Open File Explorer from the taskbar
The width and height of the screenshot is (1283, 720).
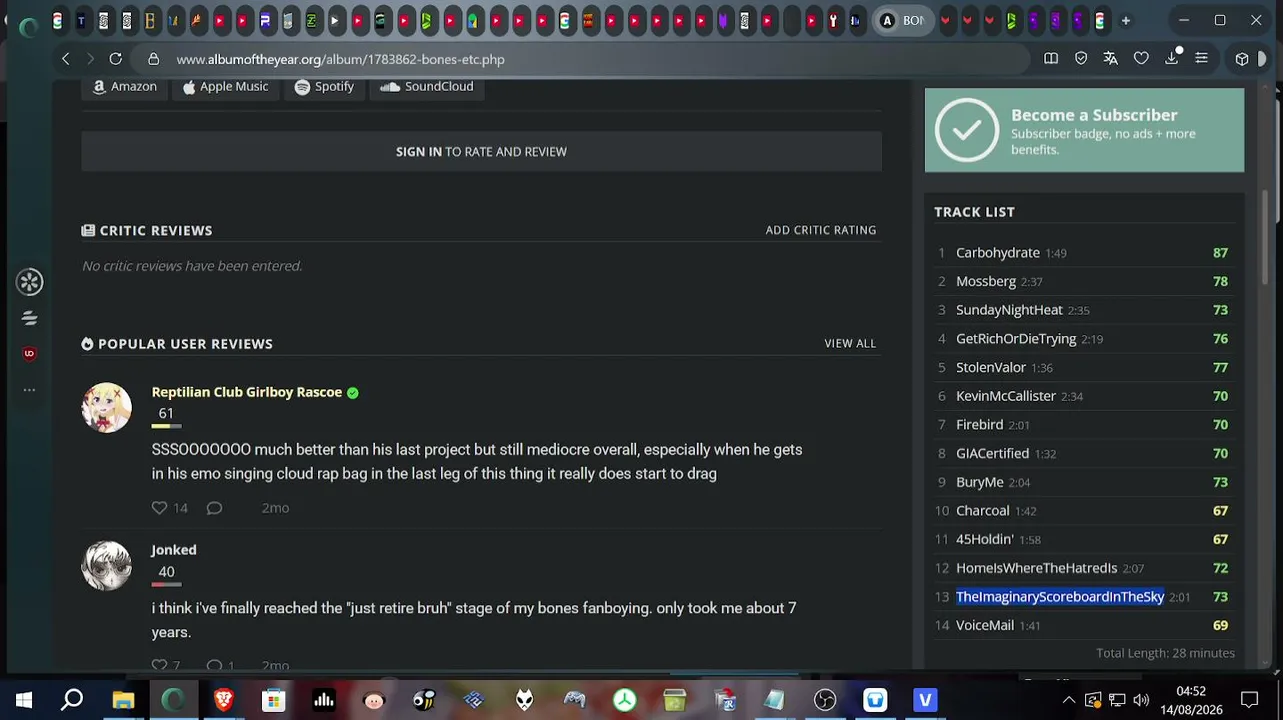123,700
